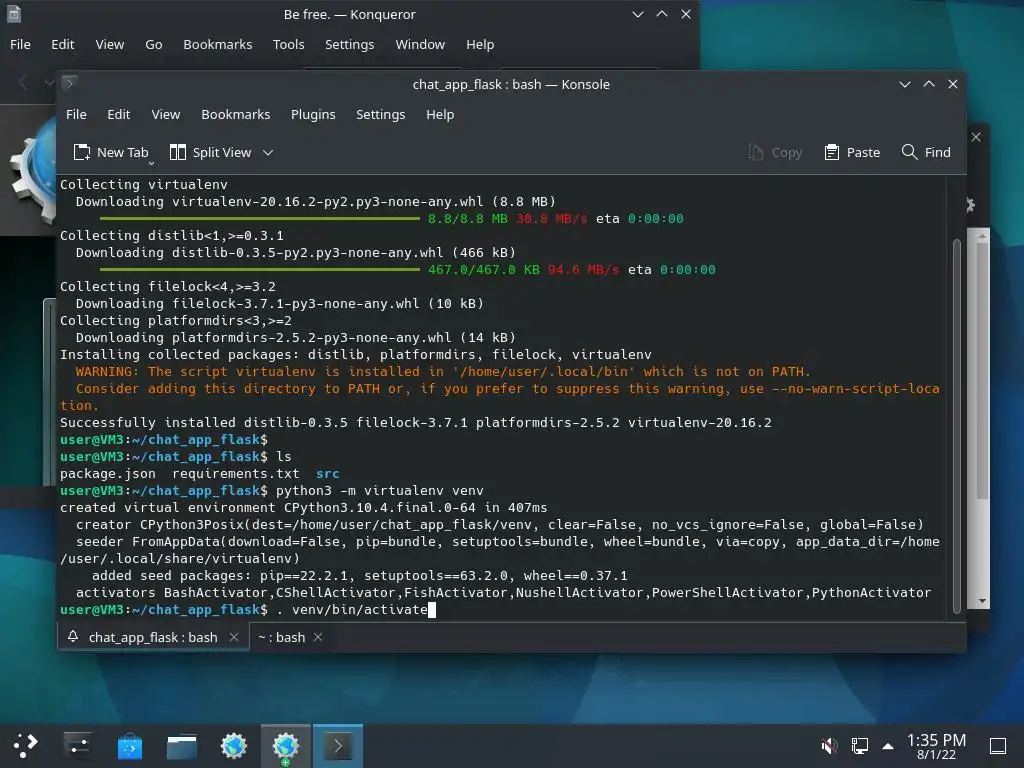Open Konqueror File menu
Viewport: 1024px width, 768px height.
(x=20, y=44)
